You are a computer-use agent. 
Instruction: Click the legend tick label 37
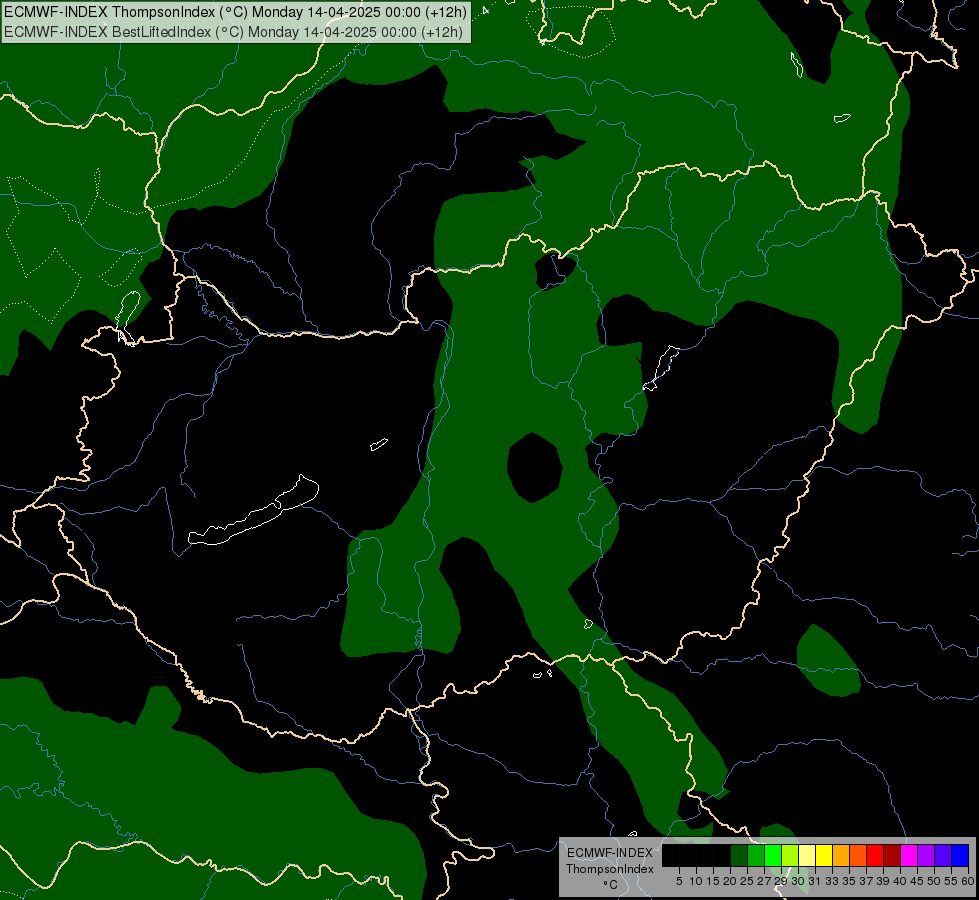click(x=866, y=881)
